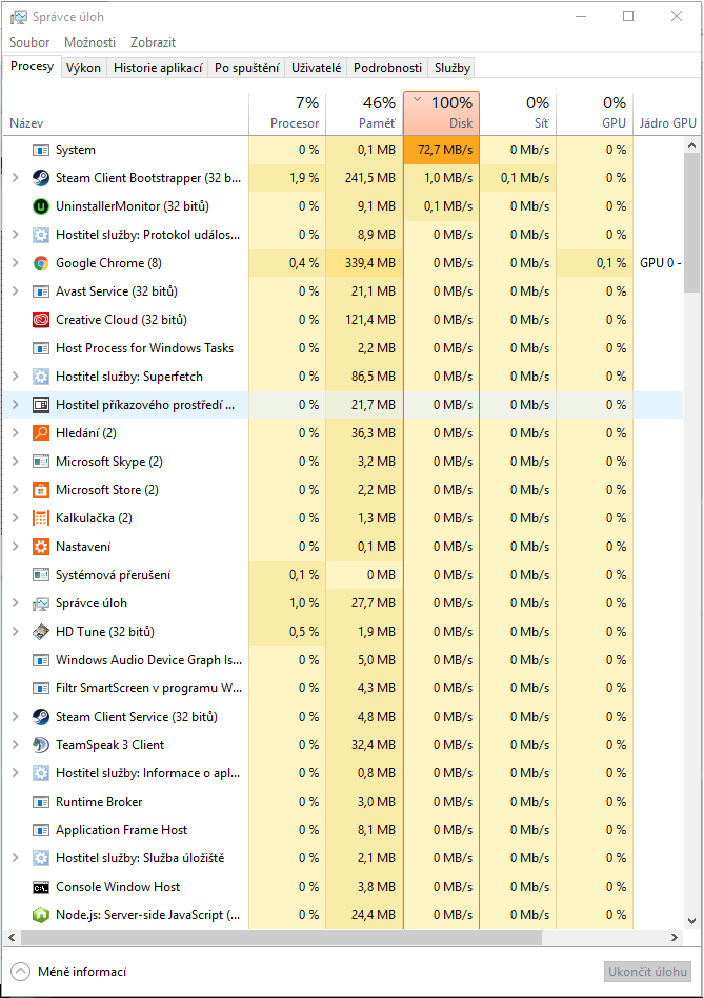Viewport: 704px width, 998px height.
Task: Switch to the Výkon tab
Action: 83,67
